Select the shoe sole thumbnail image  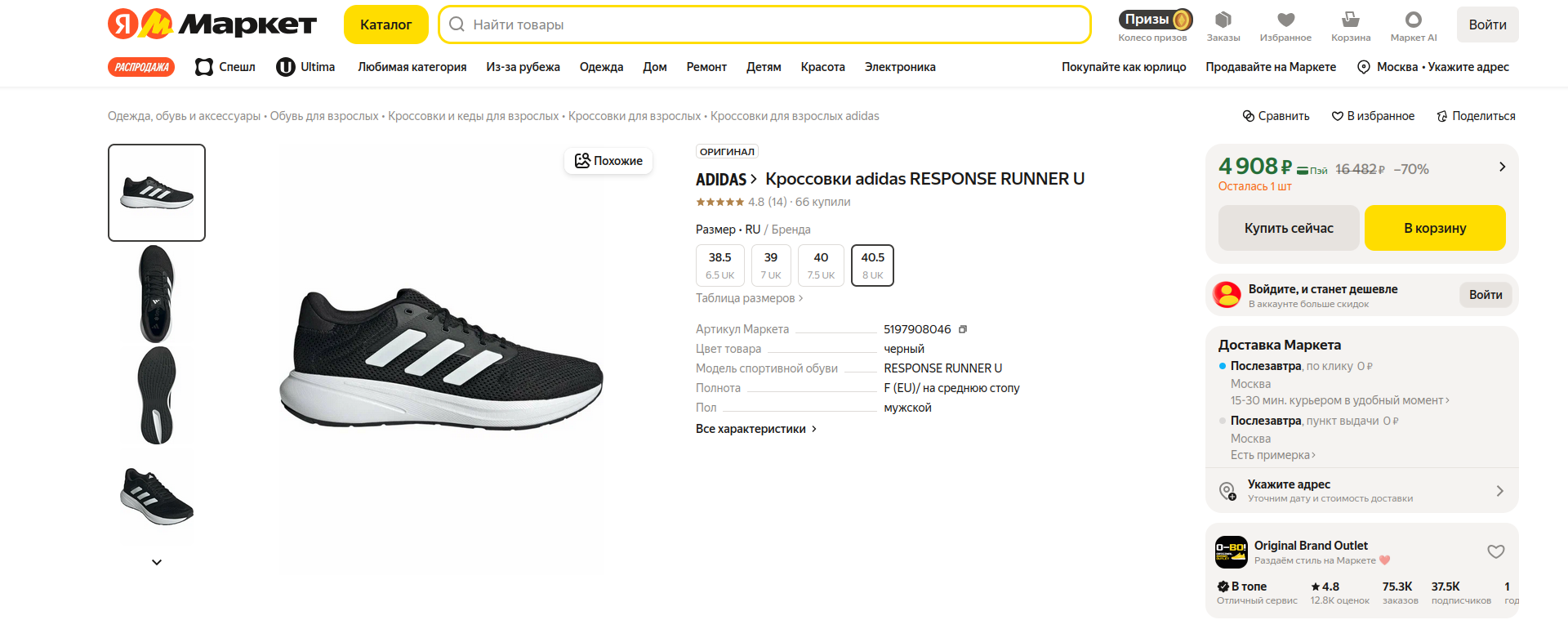coord(157,395)
